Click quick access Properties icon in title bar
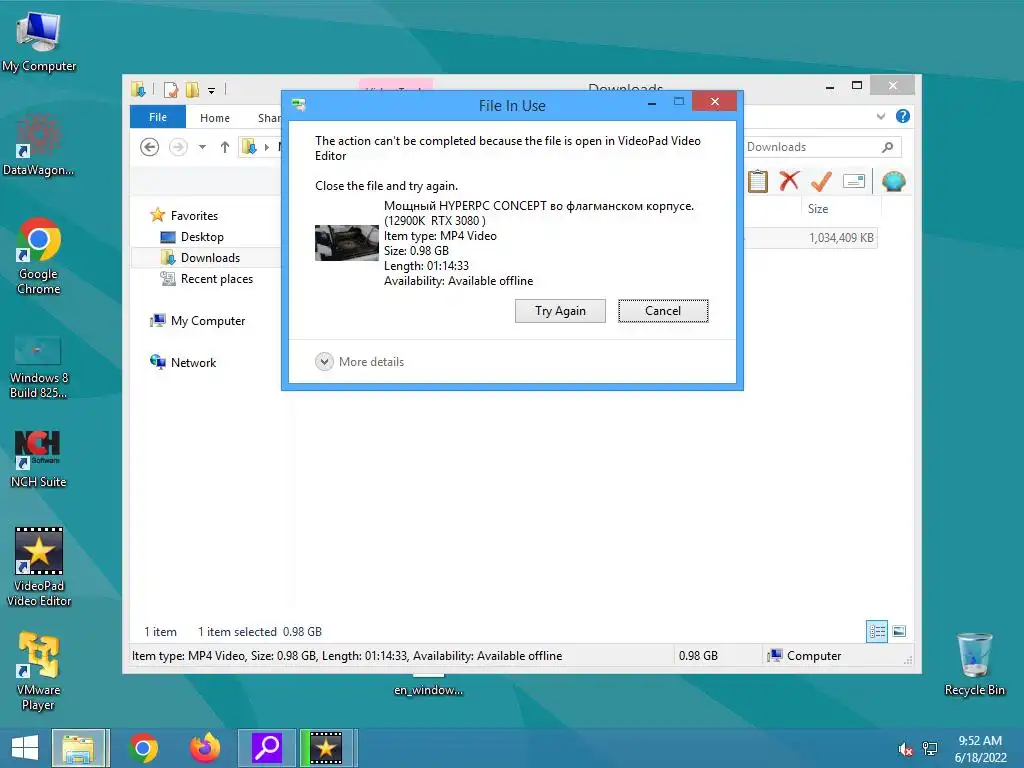The width and height of the screenshot is (1024, 768). (170, 89)
